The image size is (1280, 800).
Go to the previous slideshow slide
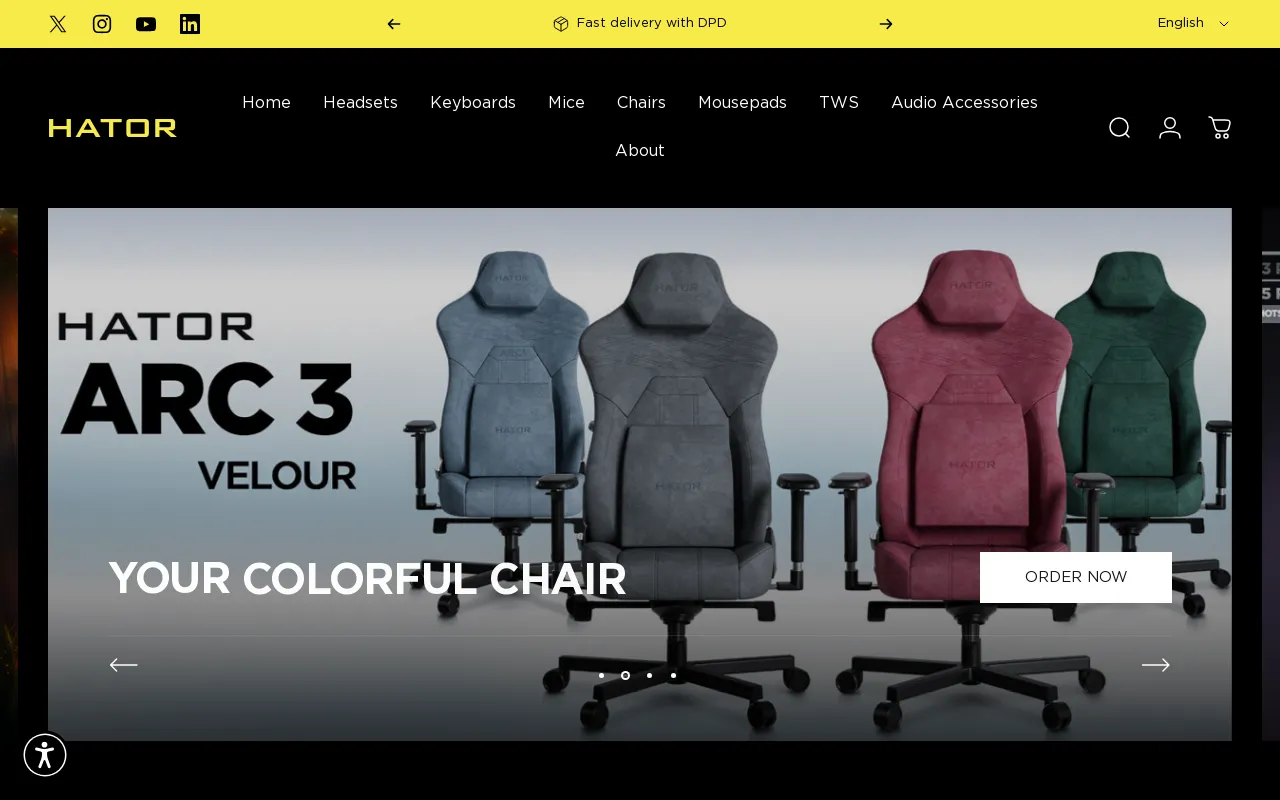click(124, 665)
